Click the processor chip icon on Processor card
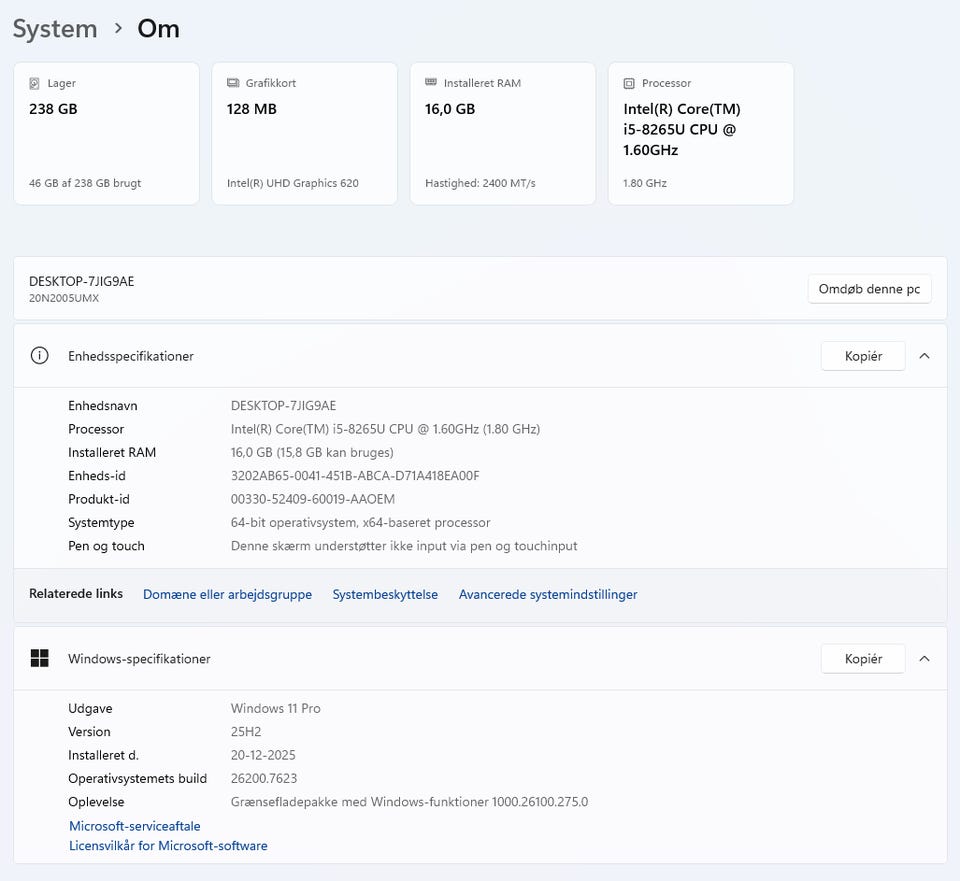This screenshot has width=960, height=881. (x=629, y=83)
